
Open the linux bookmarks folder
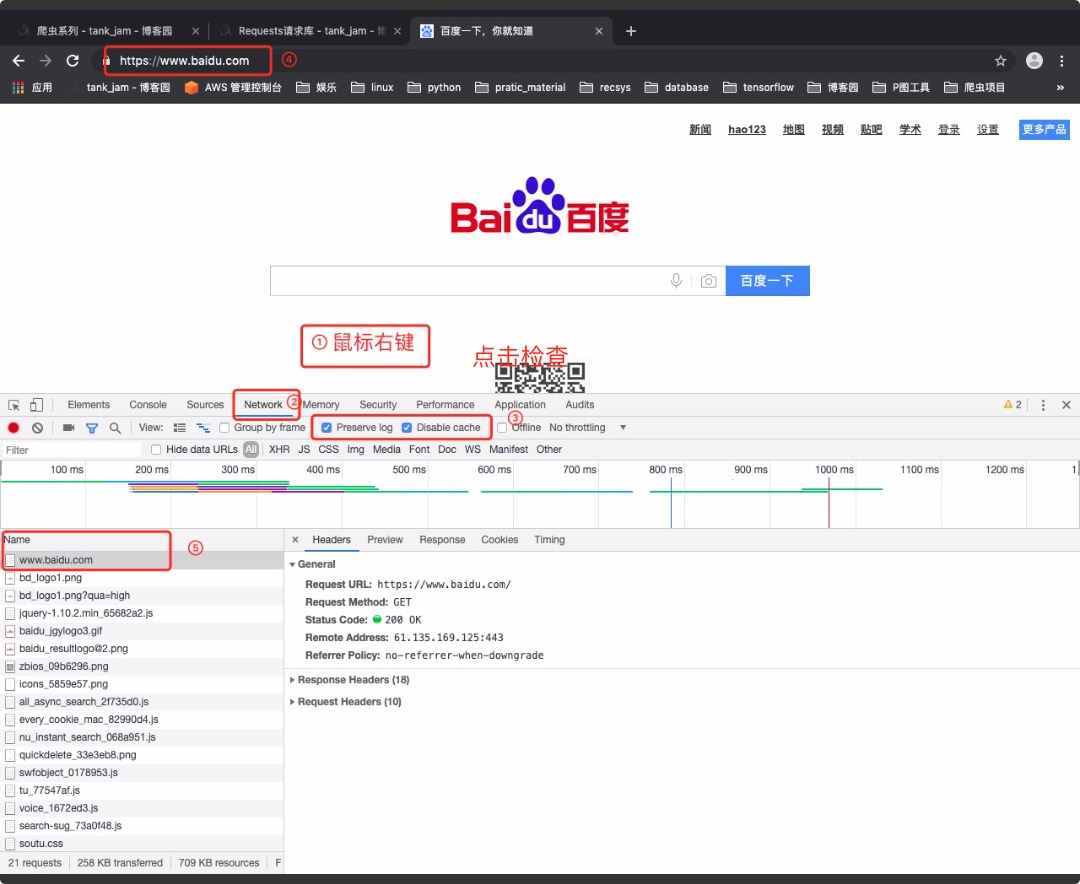click(x=372, y=88)
